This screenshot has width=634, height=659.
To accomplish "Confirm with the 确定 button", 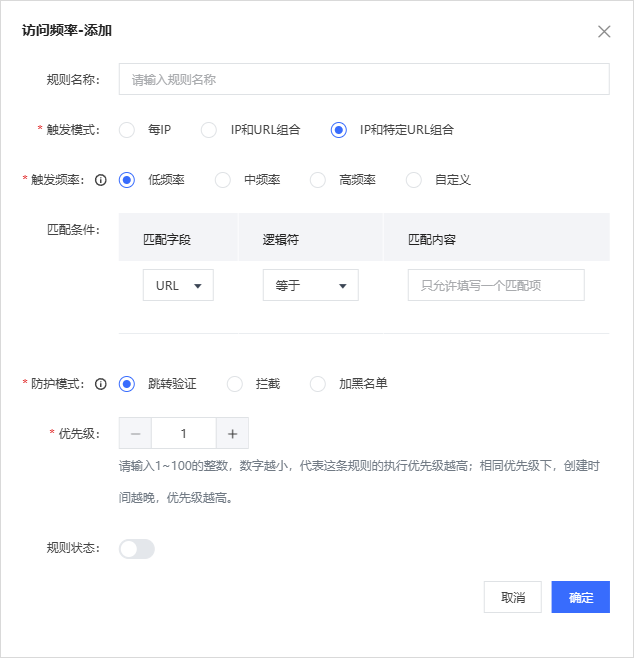I will (x=581, y=597).
